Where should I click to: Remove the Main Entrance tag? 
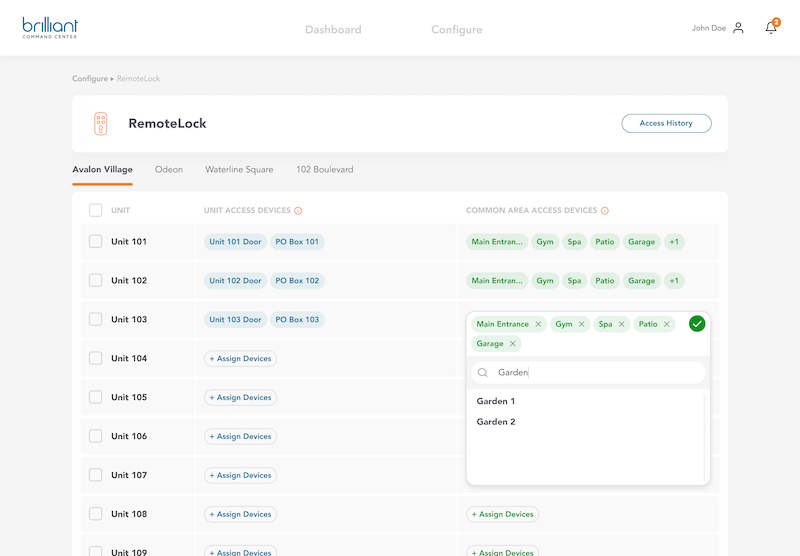tap(538, 324)
